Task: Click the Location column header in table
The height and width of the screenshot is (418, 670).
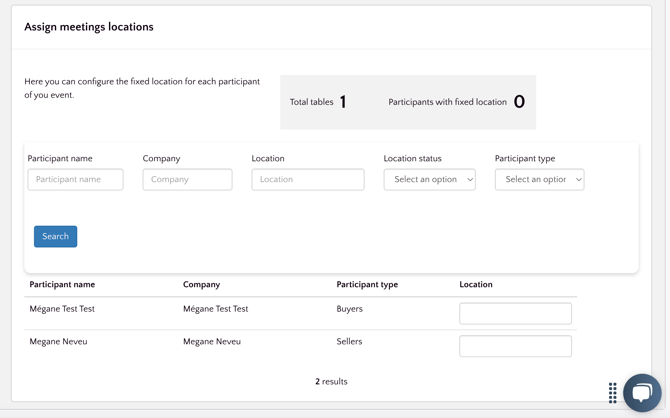Action: [x=476, y=285]
